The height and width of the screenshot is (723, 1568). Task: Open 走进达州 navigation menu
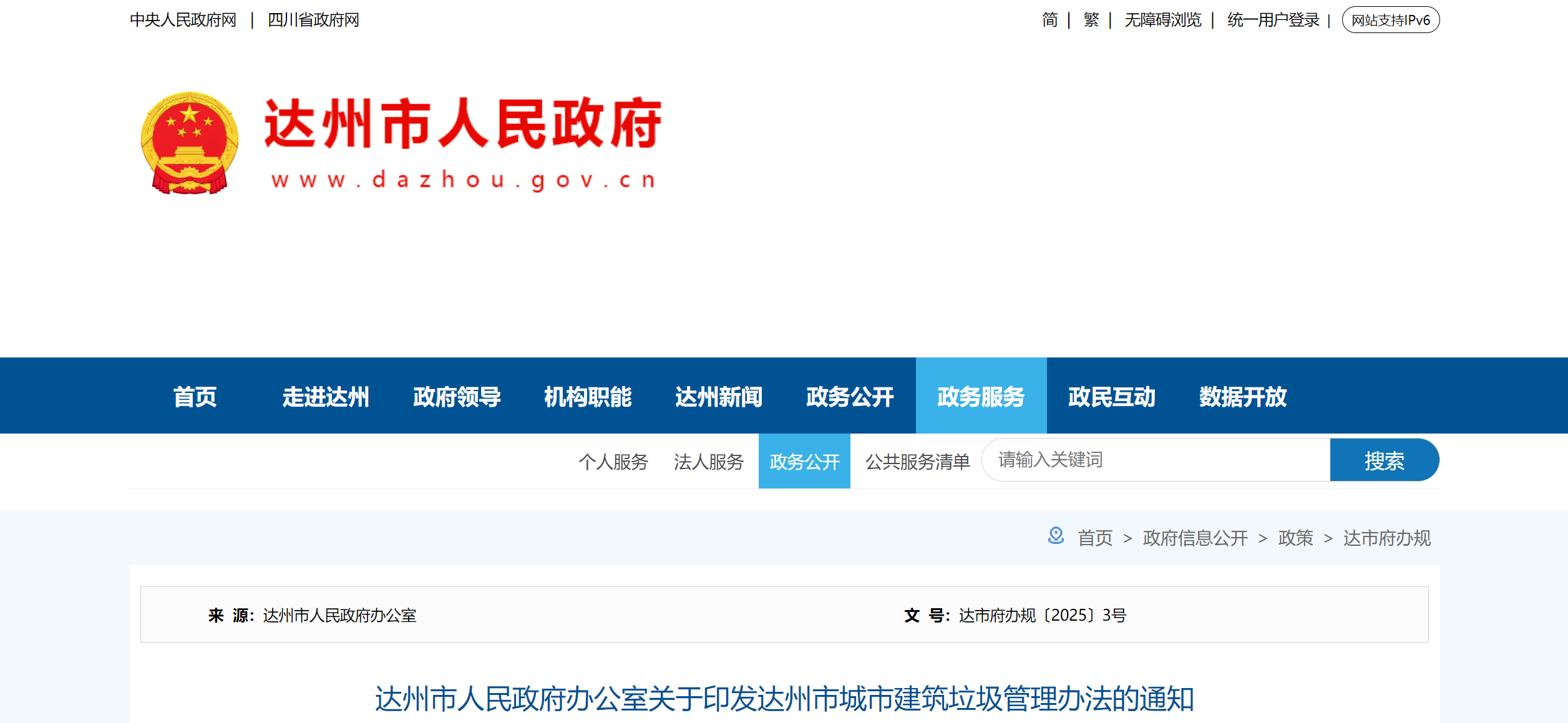click(326, 397)
